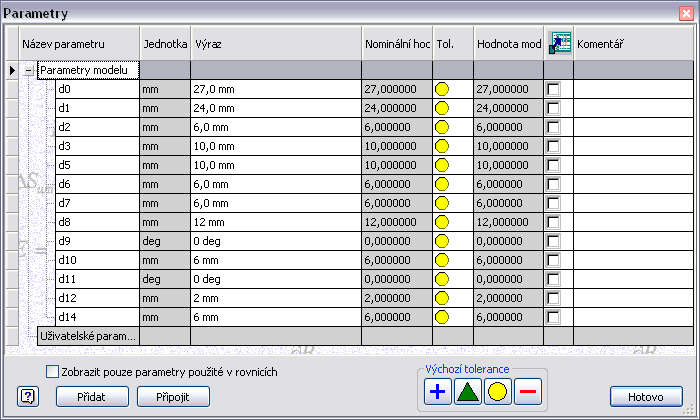Click the yellow tolerance circle for d7
Viewport: 700px width, 420px height.
coord(442,203)
